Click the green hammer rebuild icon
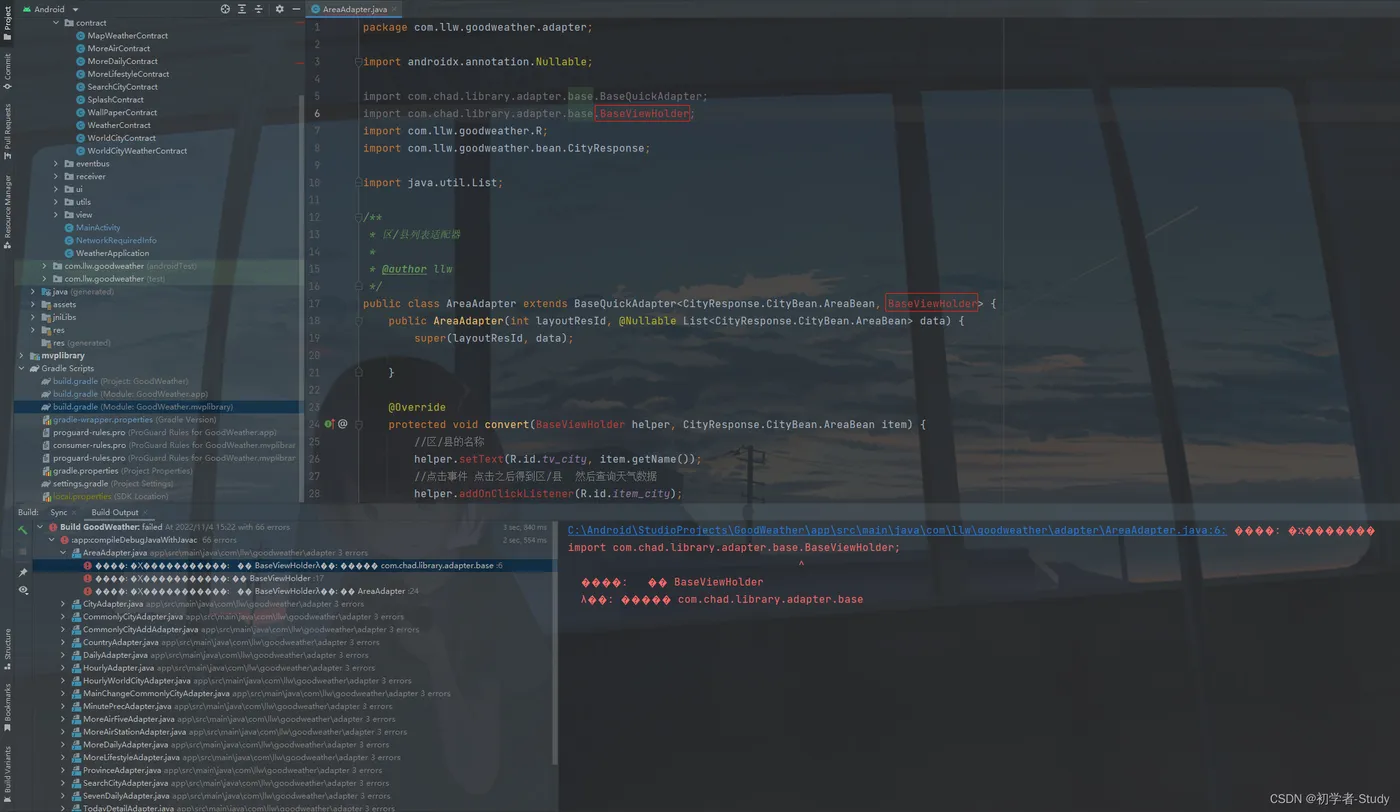The image size is (1400, 812). 23,530
